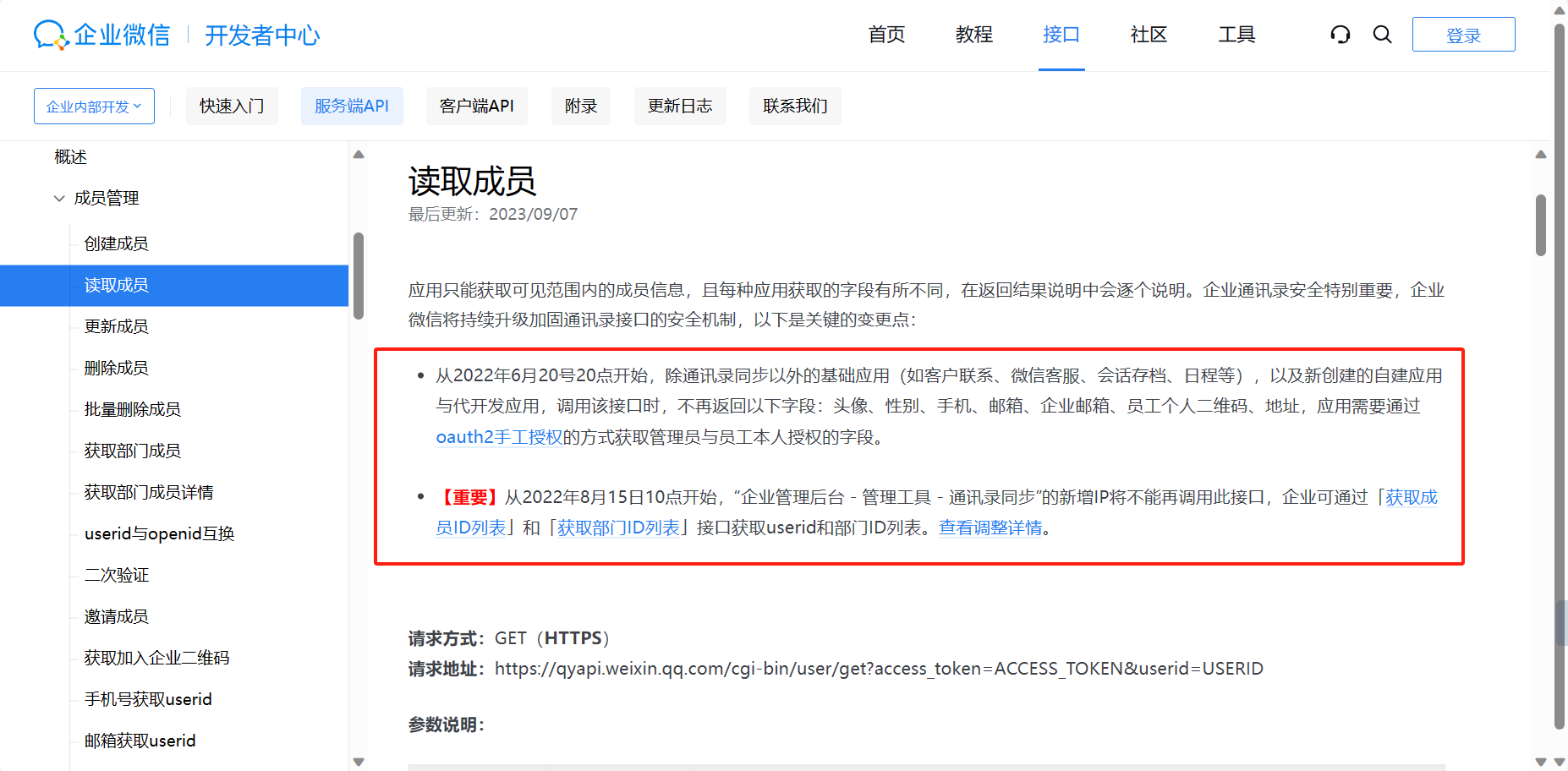Collapse the 成员管理 tree section
1568x771 pixels.
pos(59,199)
